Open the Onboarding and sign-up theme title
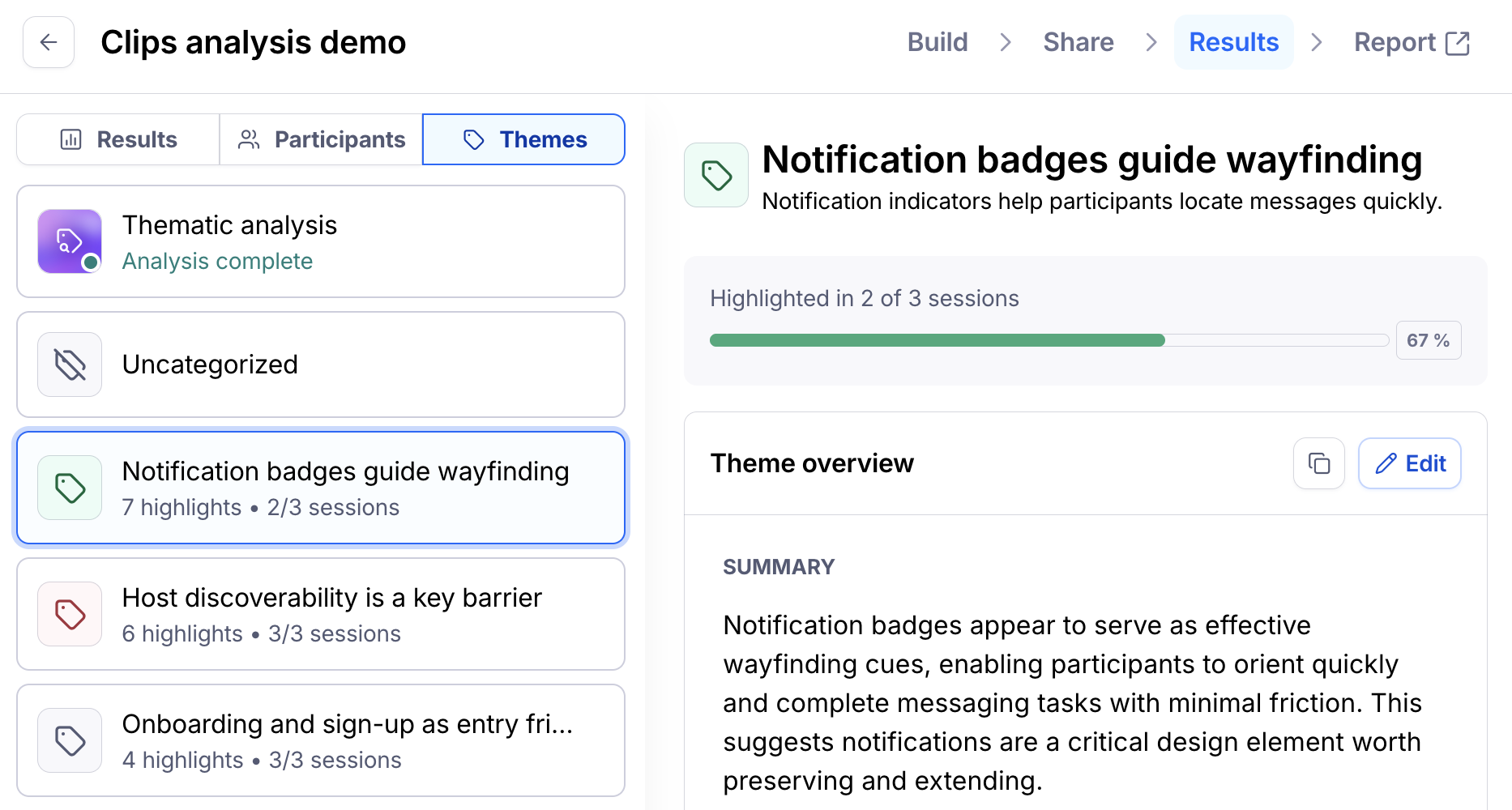The width and height of the screenshot is (1512, 810). (347, 724)
